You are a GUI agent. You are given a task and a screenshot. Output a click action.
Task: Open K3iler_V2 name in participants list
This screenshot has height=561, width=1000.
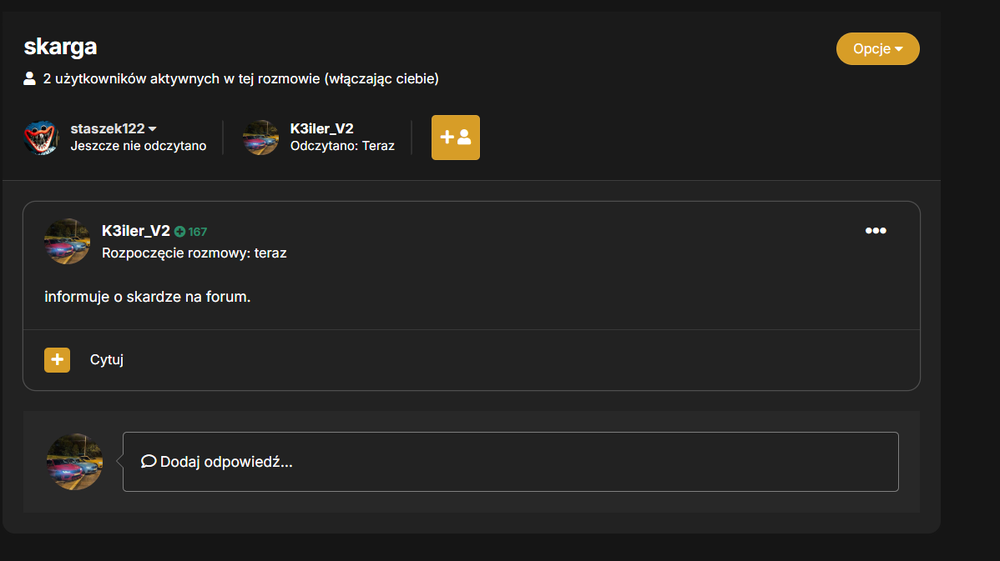pos(321,129)
